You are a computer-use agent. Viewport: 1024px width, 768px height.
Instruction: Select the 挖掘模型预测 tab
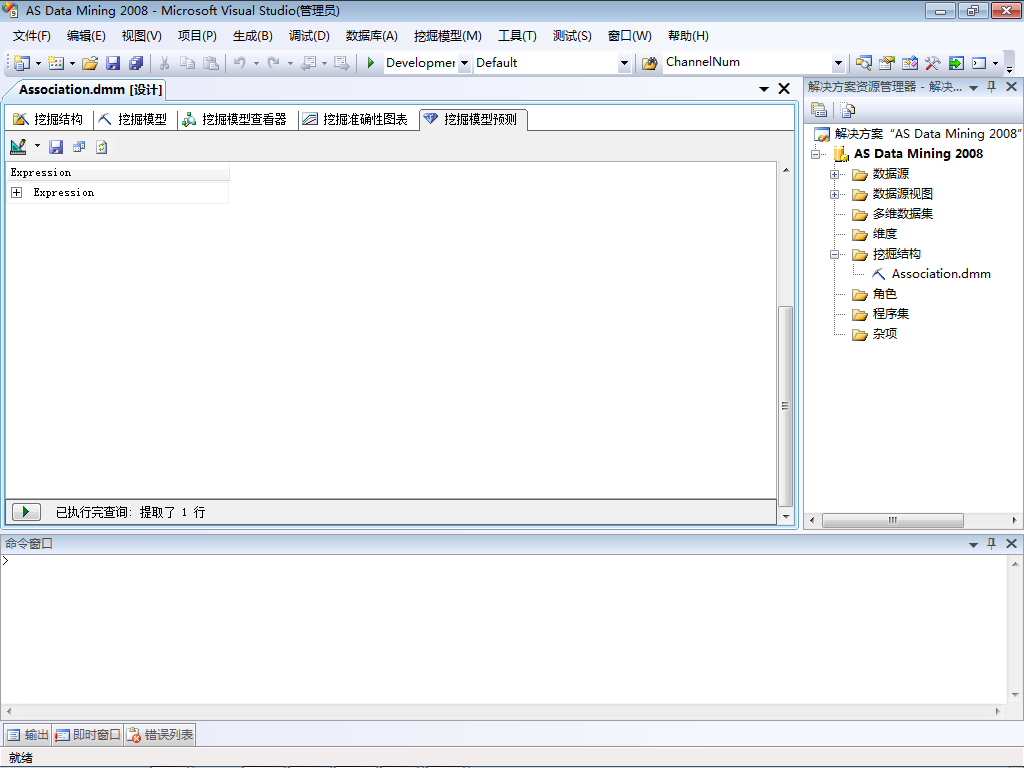472,119
